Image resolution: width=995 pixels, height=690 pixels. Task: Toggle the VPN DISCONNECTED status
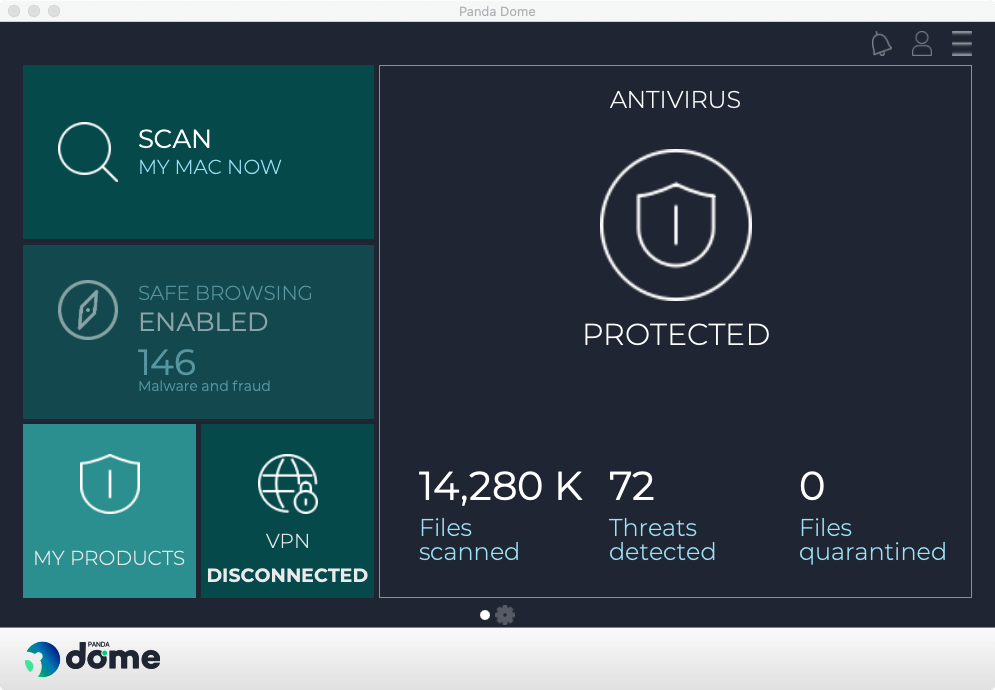click(x=287, y=575)
